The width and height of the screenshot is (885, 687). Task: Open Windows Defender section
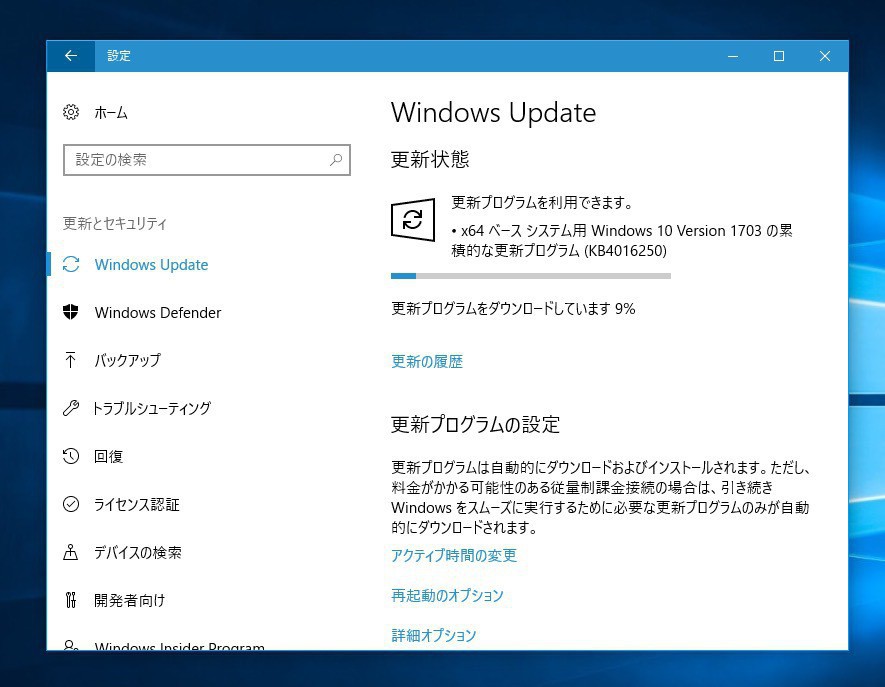[x=158, y=313]
